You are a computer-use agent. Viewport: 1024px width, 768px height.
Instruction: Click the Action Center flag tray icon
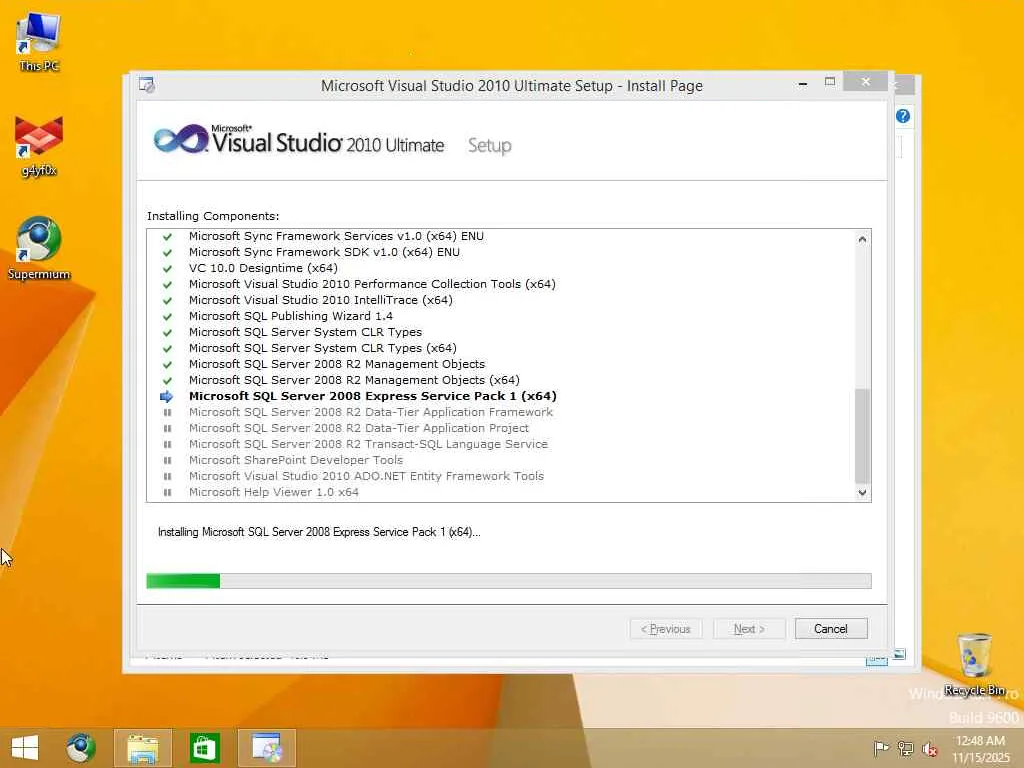pyautogui.click(x=881, y=748)
